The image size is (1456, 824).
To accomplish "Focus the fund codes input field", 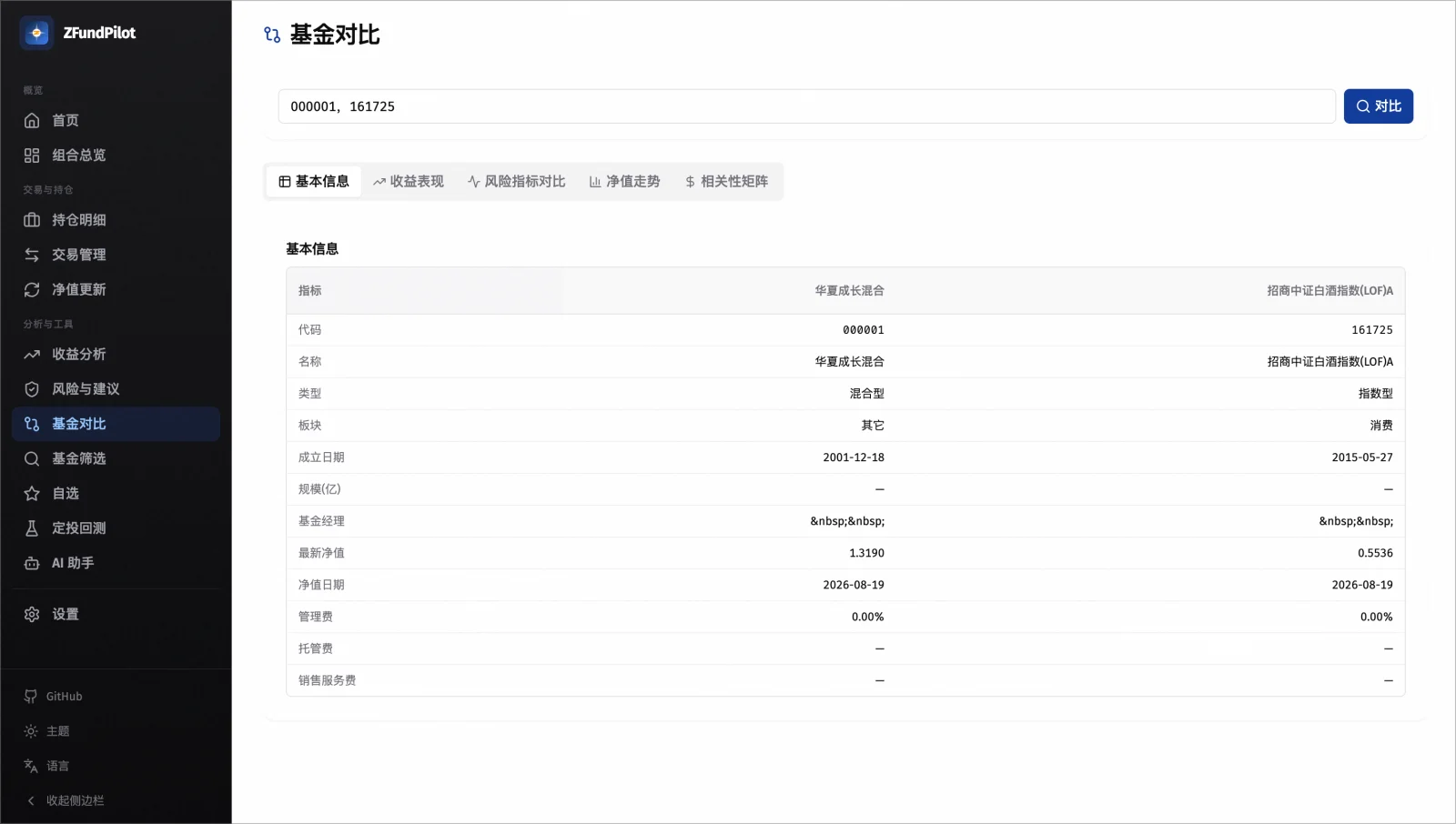I will pos(806,106).
